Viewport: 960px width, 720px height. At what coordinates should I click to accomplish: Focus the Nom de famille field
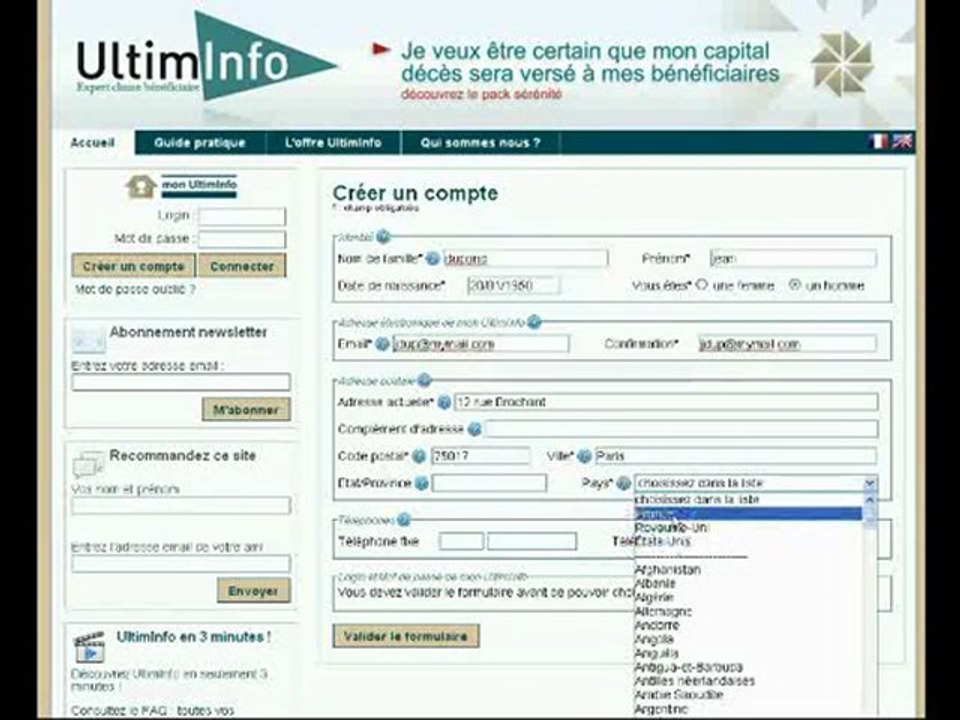525,258
